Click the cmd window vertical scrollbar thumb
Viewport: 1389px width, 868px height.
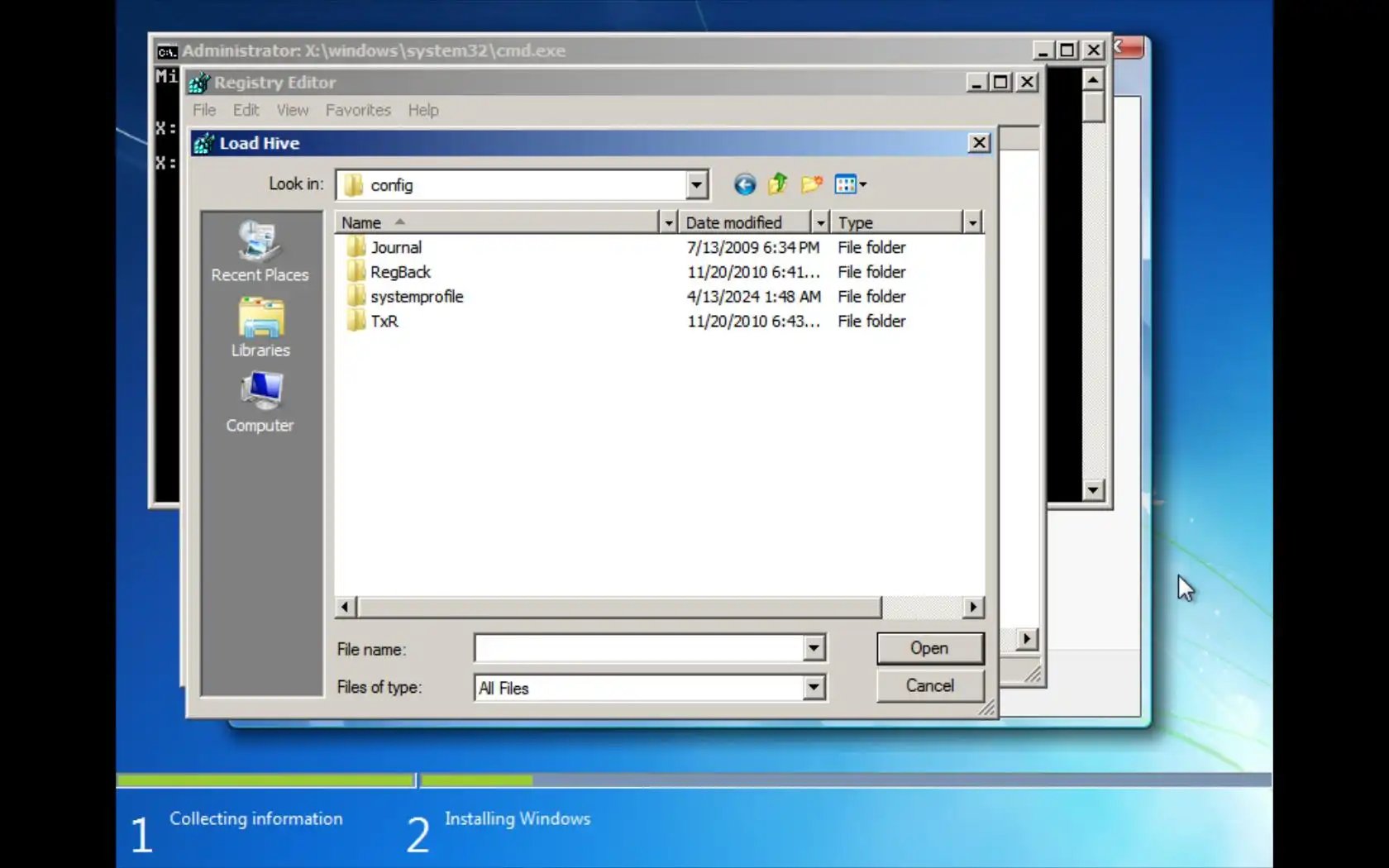[x=1093, y=107]
